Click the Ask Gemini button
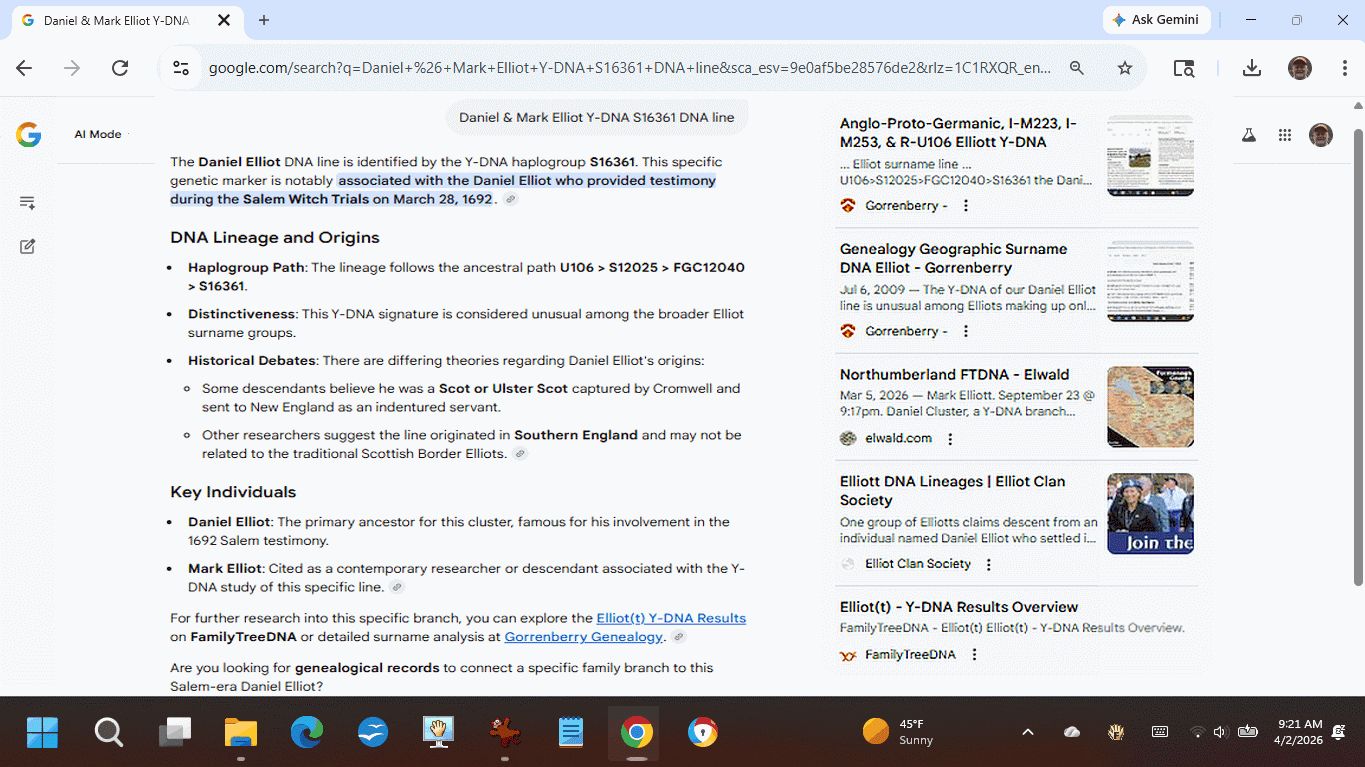1365x767 pixels. coord(1157,20)
